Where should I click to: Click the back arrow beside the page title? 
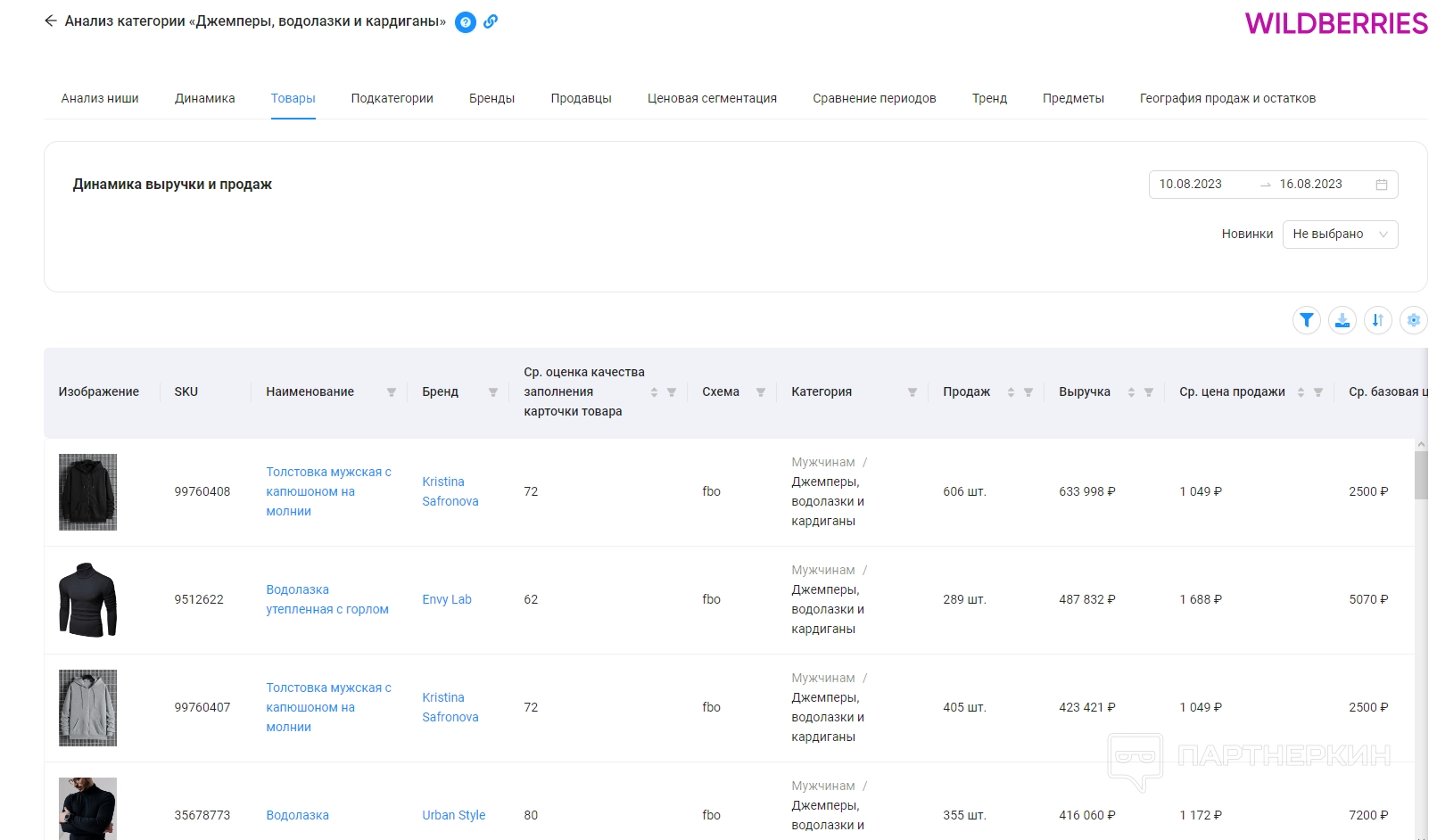pyautogui.click(x=50, y=21)
